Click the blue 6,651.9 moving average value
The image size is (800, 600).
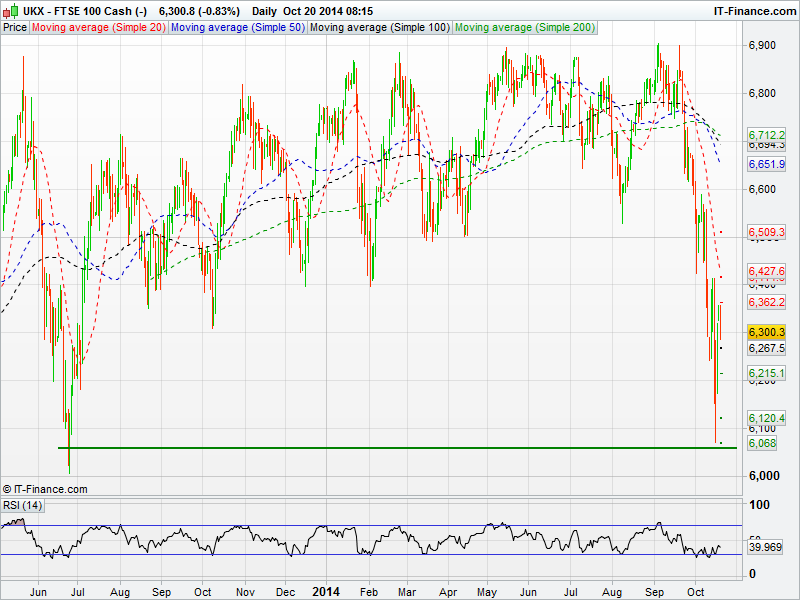(x=767, y=164)
